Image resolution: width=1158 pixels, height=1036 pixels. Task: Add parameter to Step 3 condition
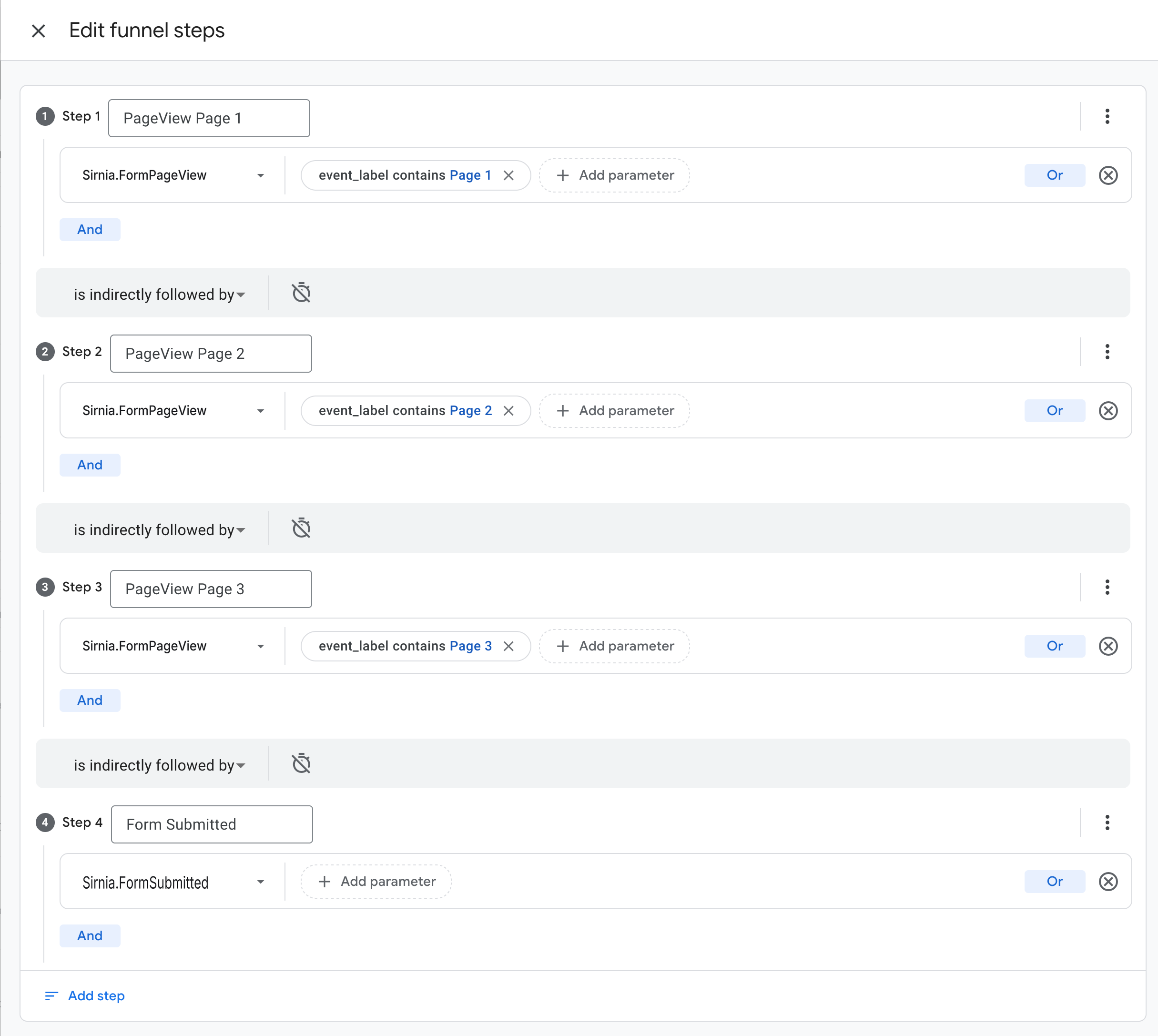pos(614,646)
